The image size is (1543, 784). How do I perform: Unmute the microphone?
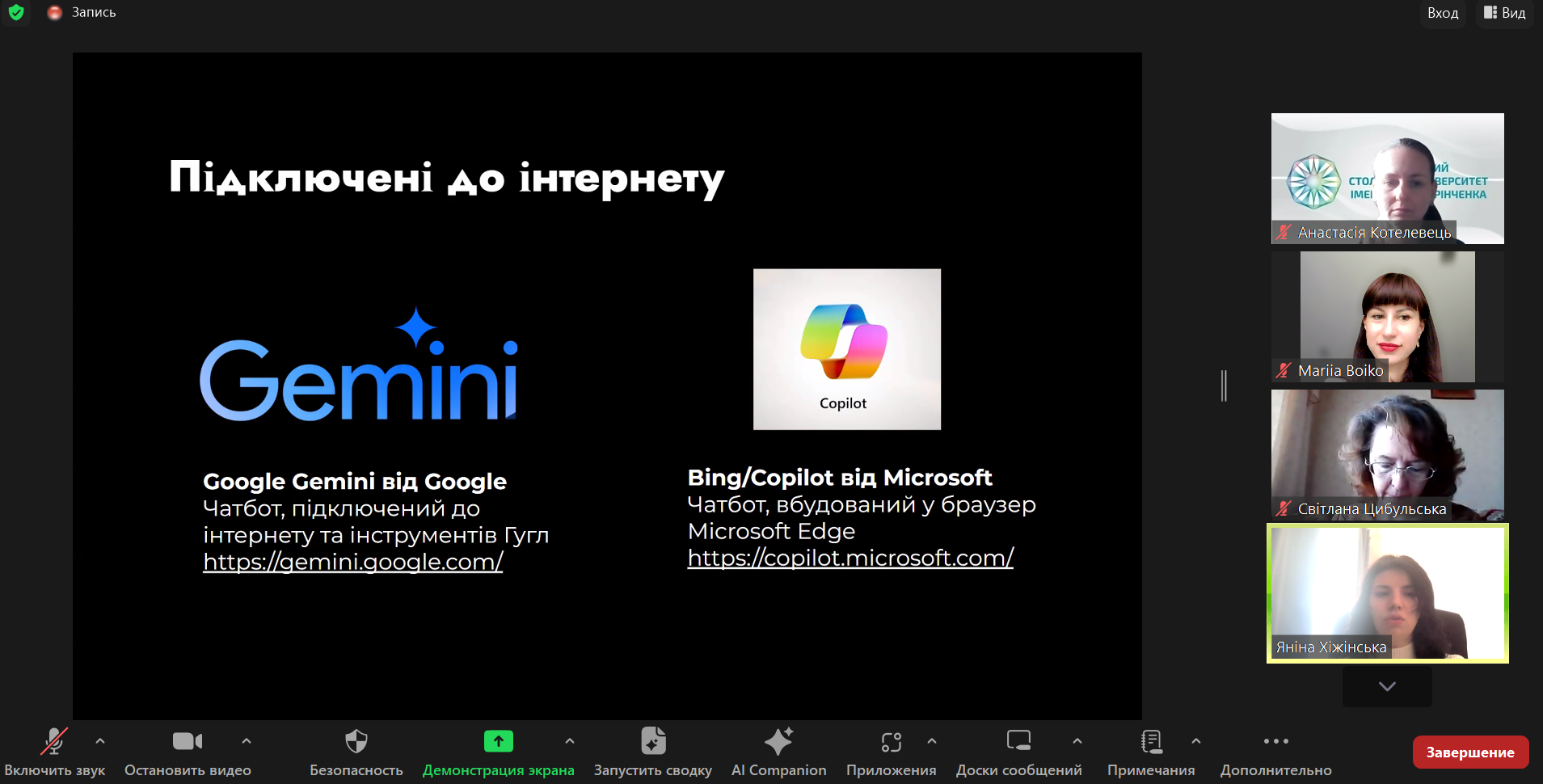point(54,741)
